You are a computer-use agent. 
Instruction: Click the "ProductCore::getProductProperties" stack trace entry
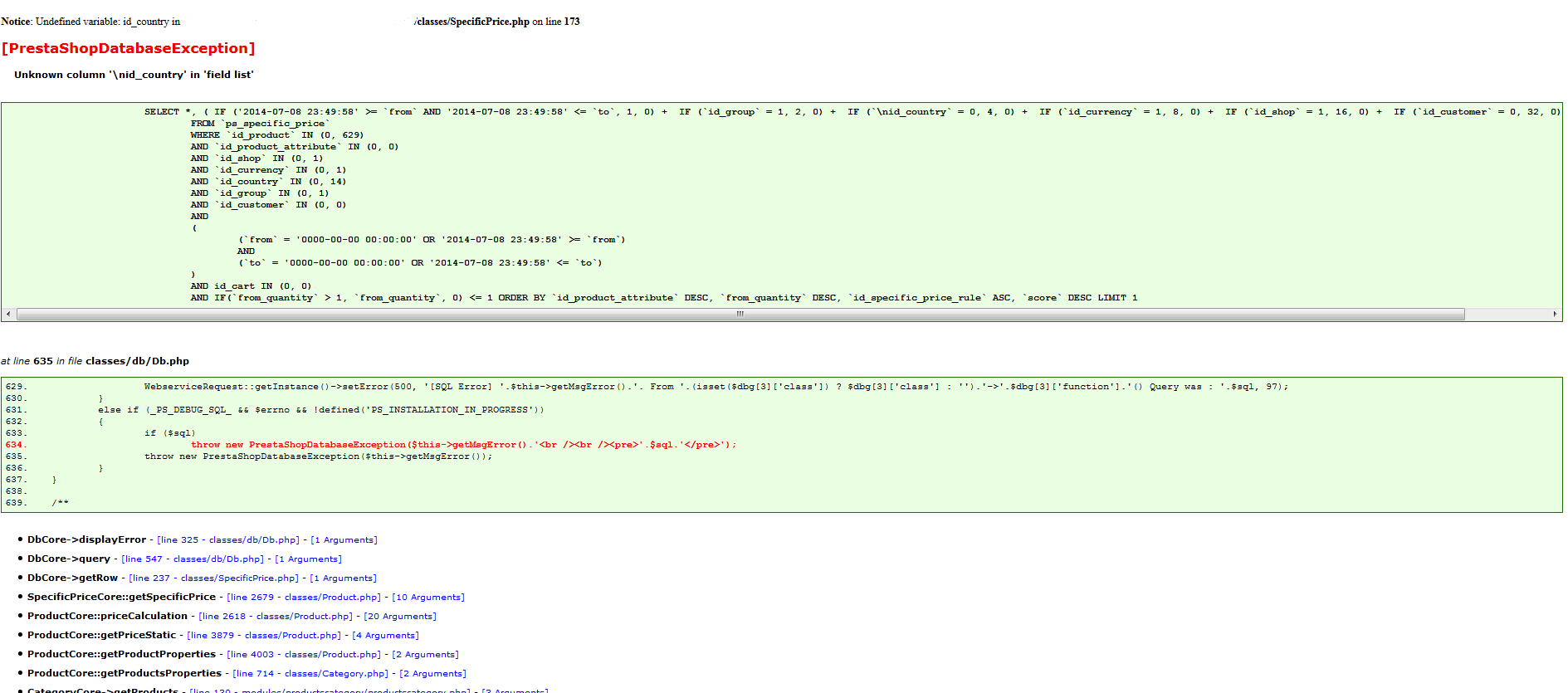121,654
